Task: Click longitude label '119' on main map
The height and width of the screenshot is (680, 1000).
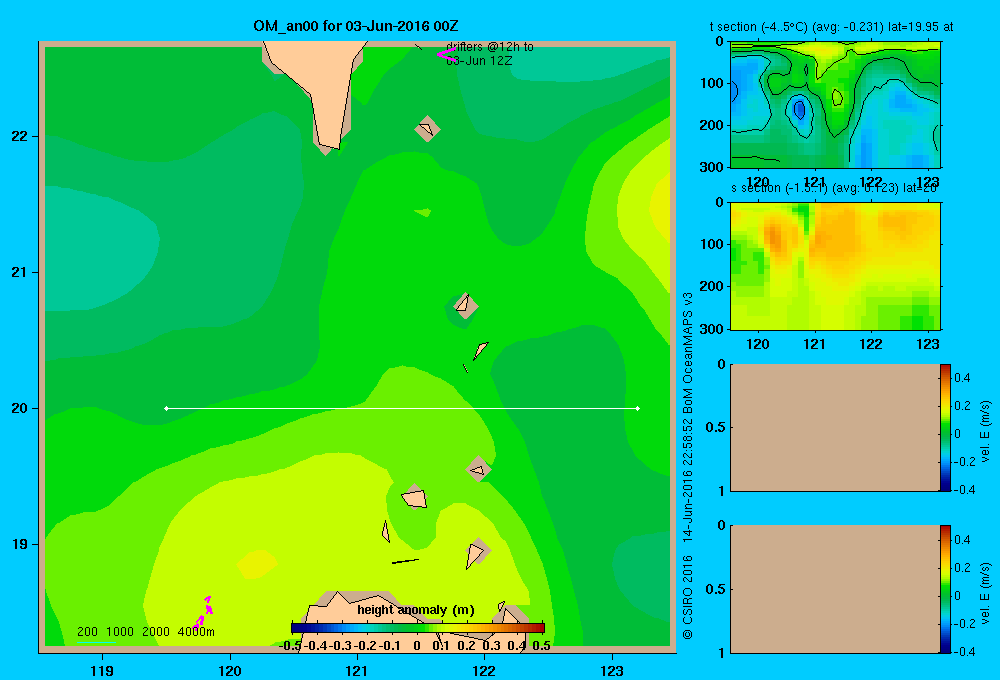Action: pos(102,670)
